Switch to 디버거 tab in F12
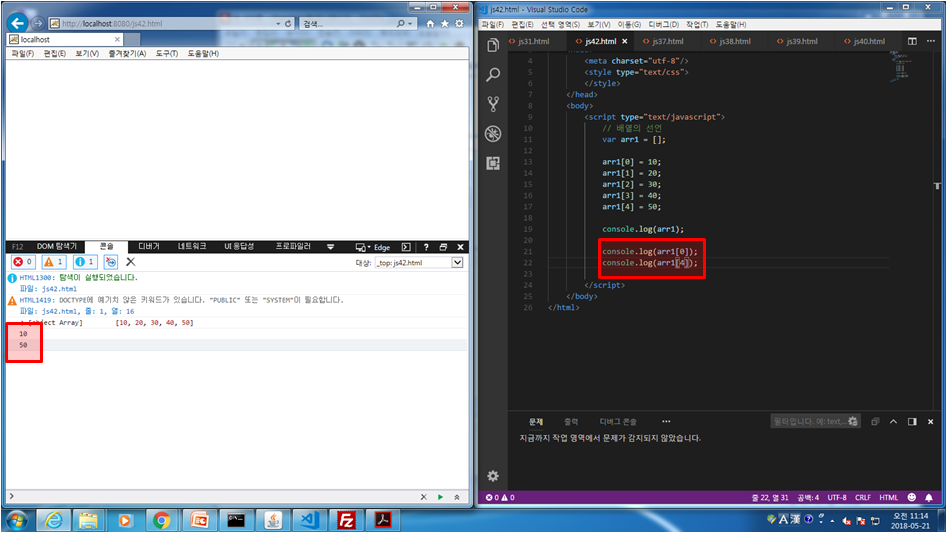 [149, 246]
